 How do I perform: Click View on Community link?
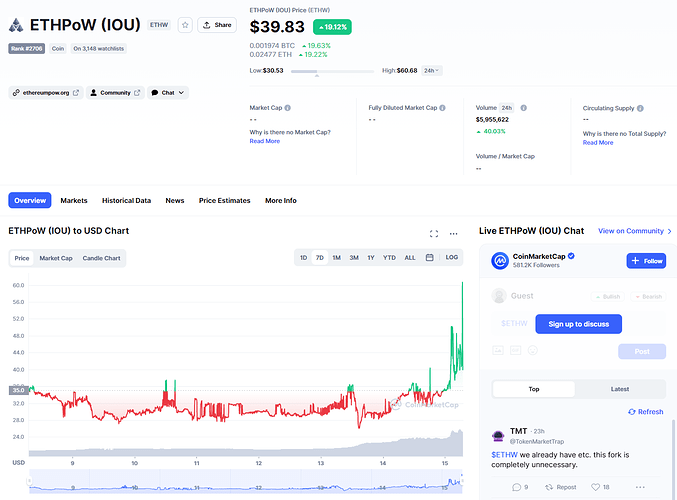point(635,231)
